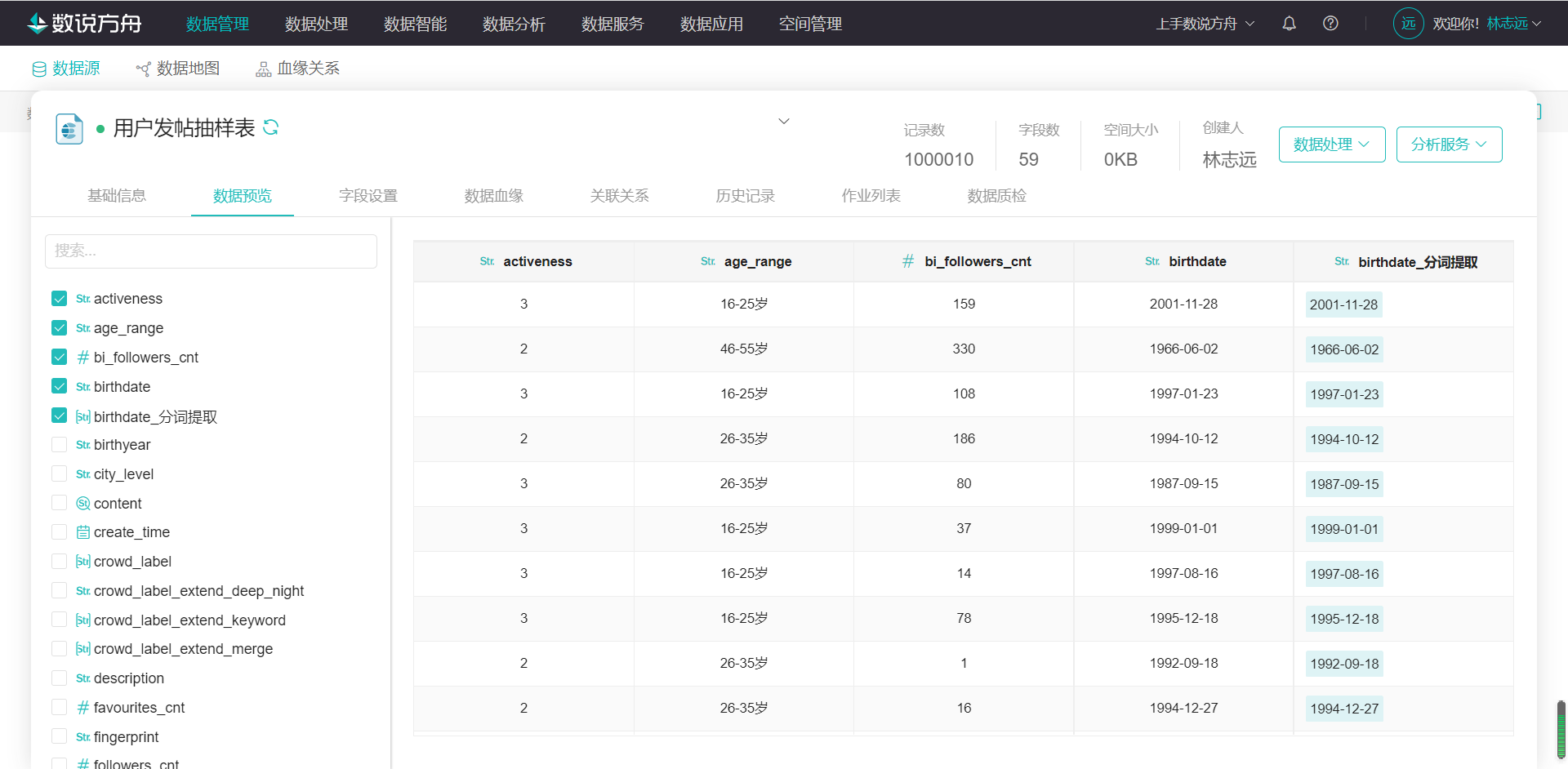Check the city_level field checkbox
Viewport: 1568px width, 769px height.
click(x=59, y=474)
